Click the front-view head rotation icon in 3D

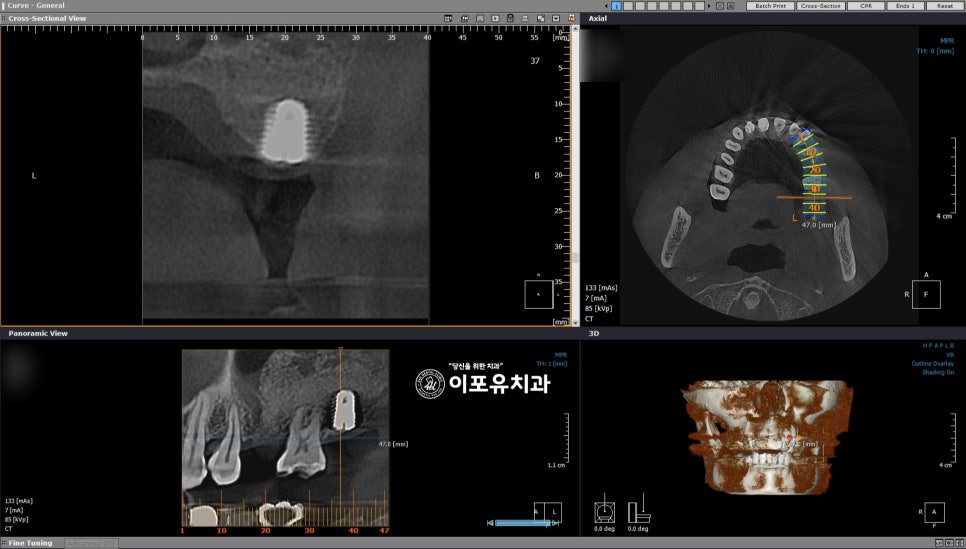point(604,511)
